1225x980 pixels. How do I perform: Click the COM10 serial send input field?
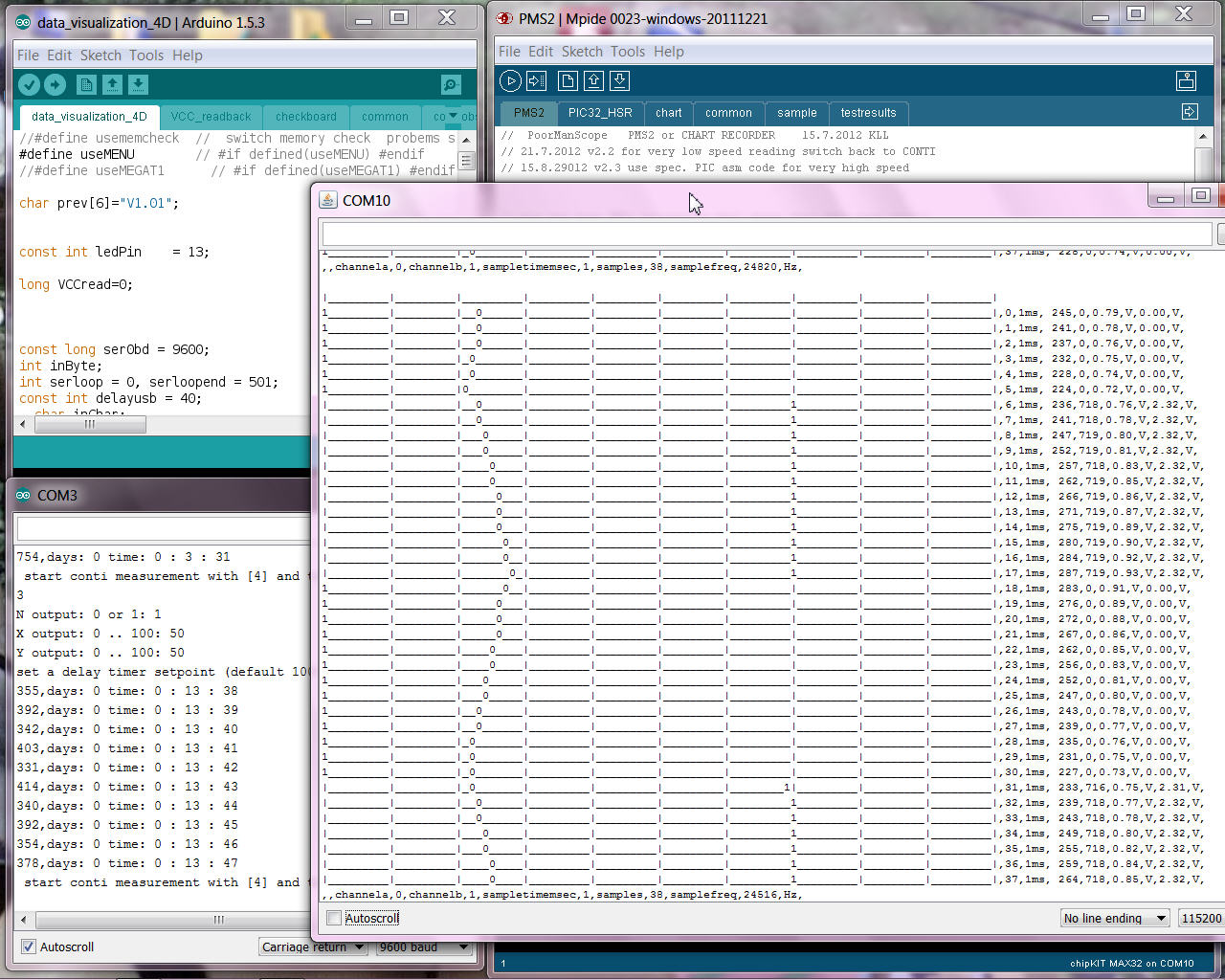766,234
